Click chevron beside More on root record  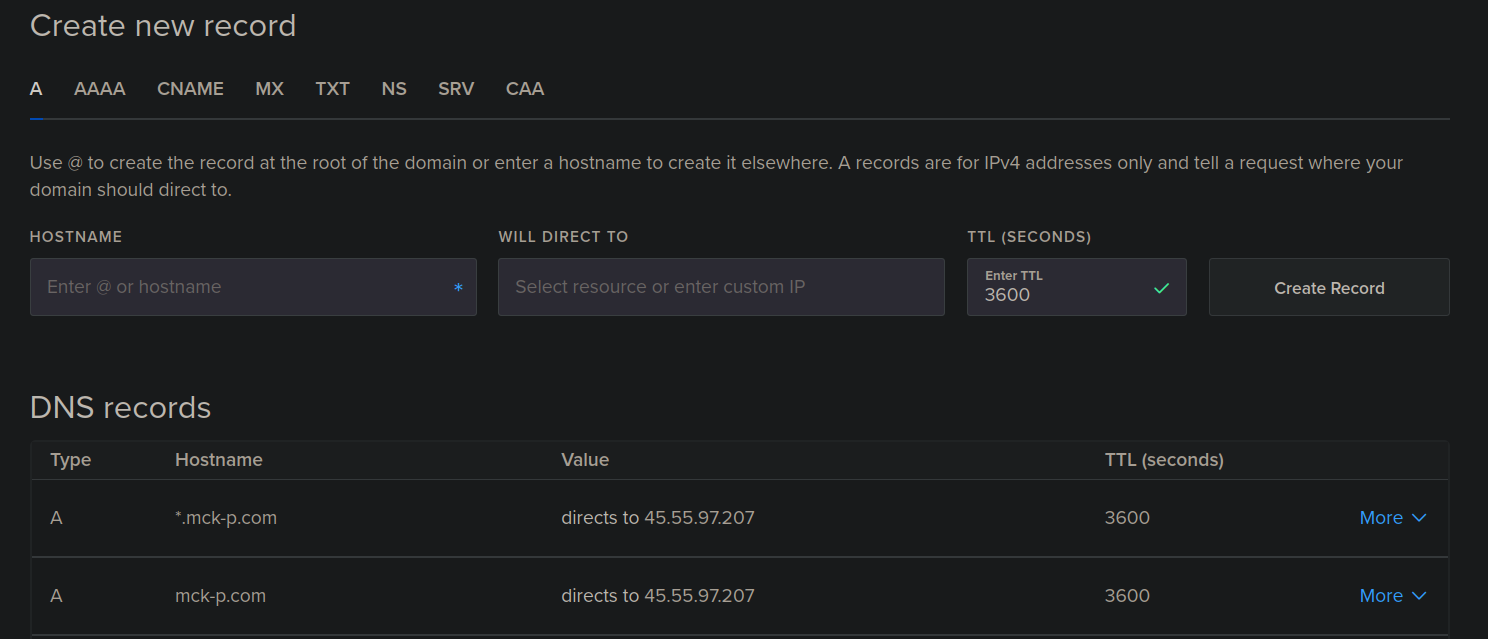click(x=1419, y=596)
